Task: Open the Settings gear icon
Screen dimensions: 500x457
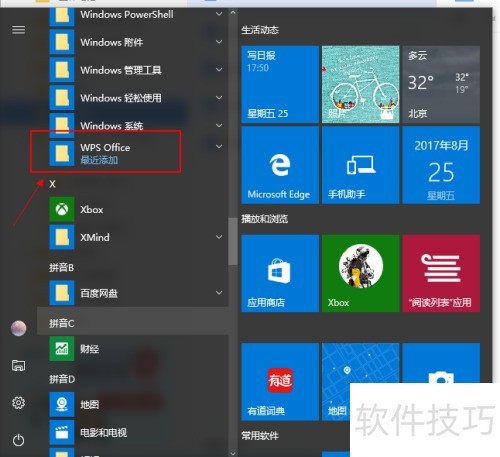Action: (18, 403)
